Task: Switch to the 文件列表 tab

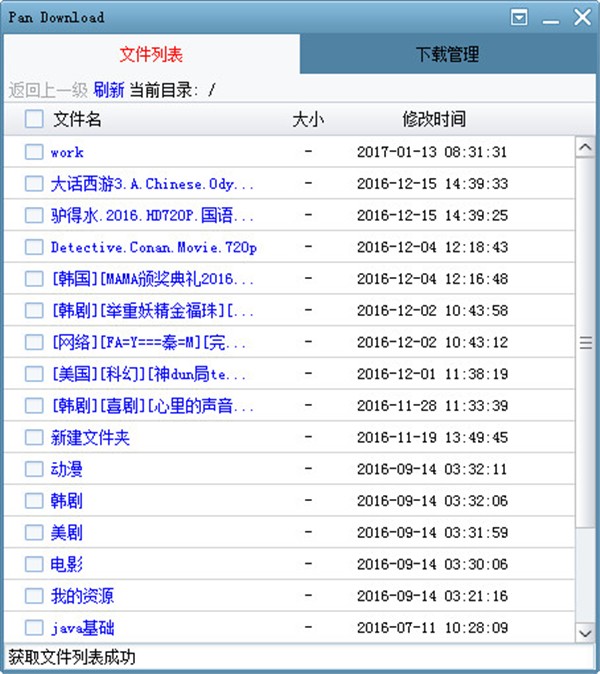Action: pos(151,54)
